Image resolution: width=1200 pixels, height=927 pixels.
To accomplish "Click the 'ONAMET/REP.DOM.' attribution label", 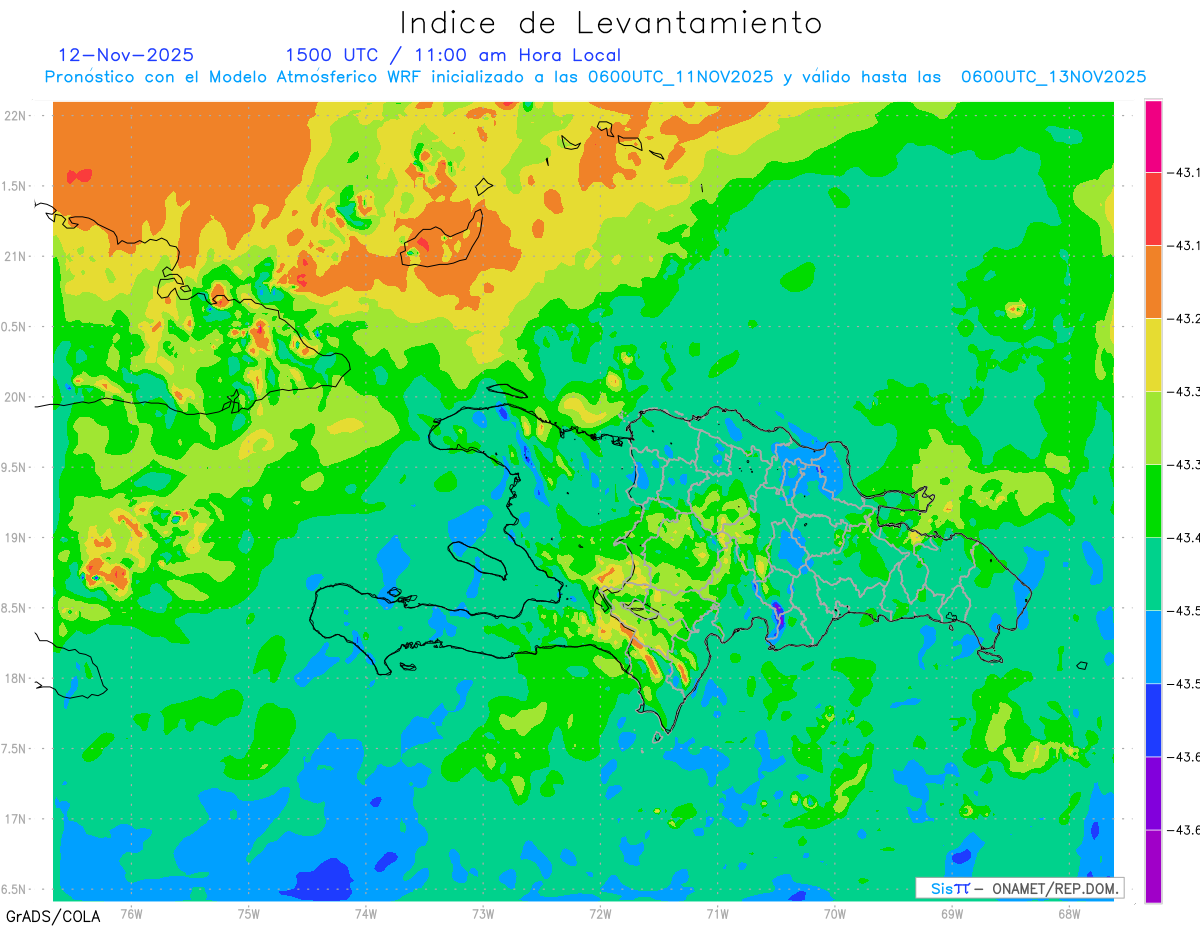I will [x=1055, y=888].
